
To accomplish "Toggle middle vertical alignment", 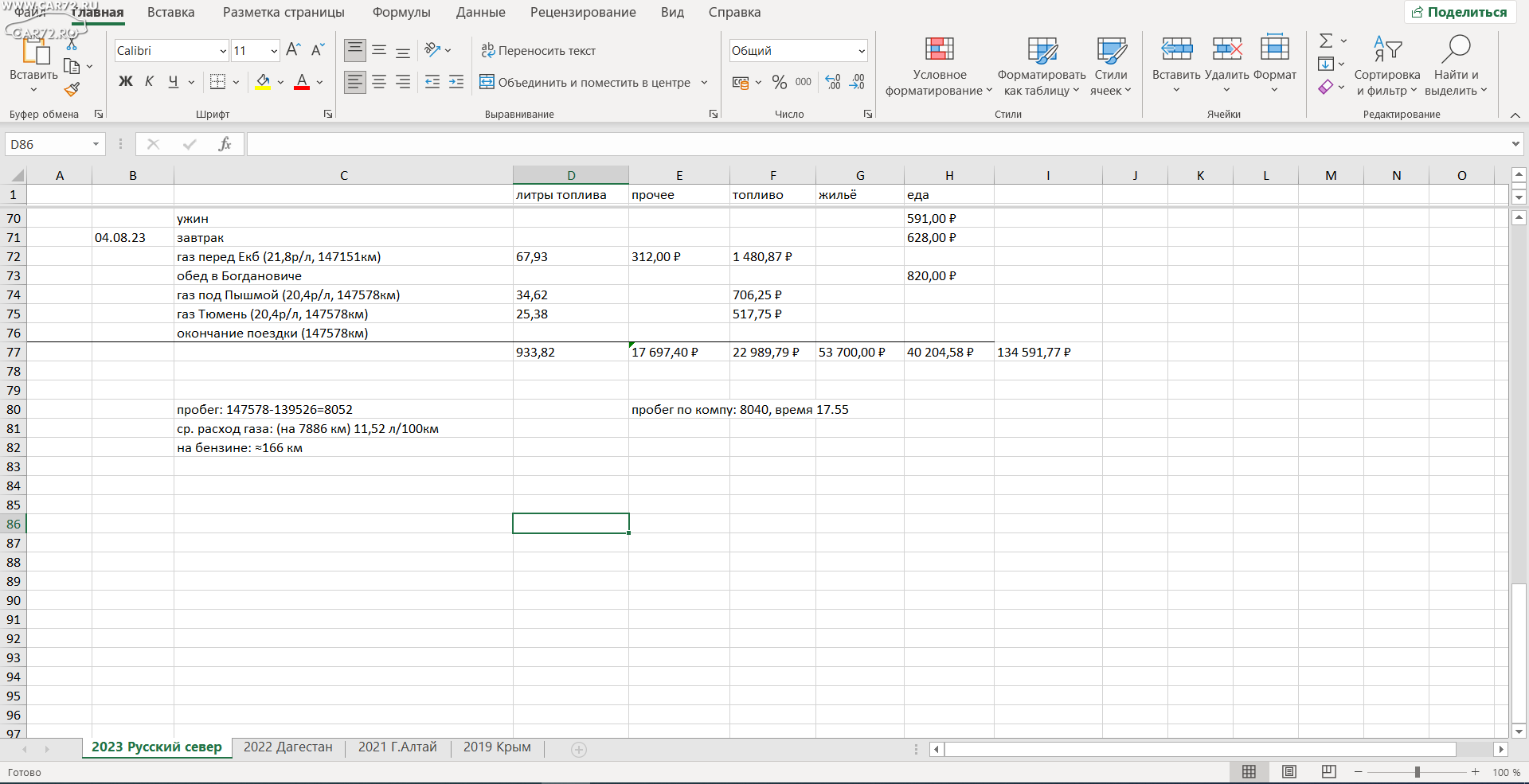I will click(379, 50).
